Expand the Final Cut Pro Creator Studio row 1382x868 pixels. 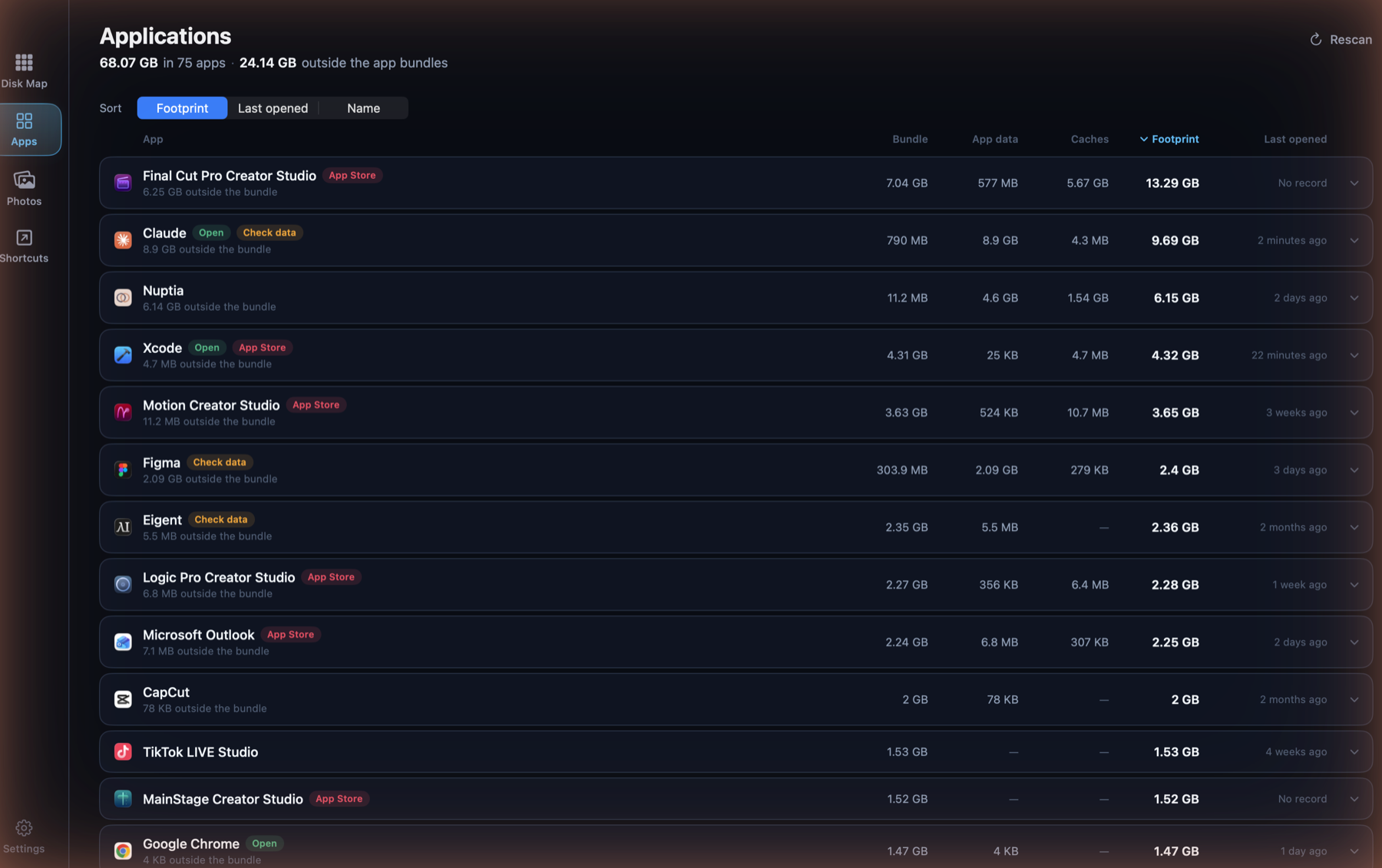pos(1354,183)
